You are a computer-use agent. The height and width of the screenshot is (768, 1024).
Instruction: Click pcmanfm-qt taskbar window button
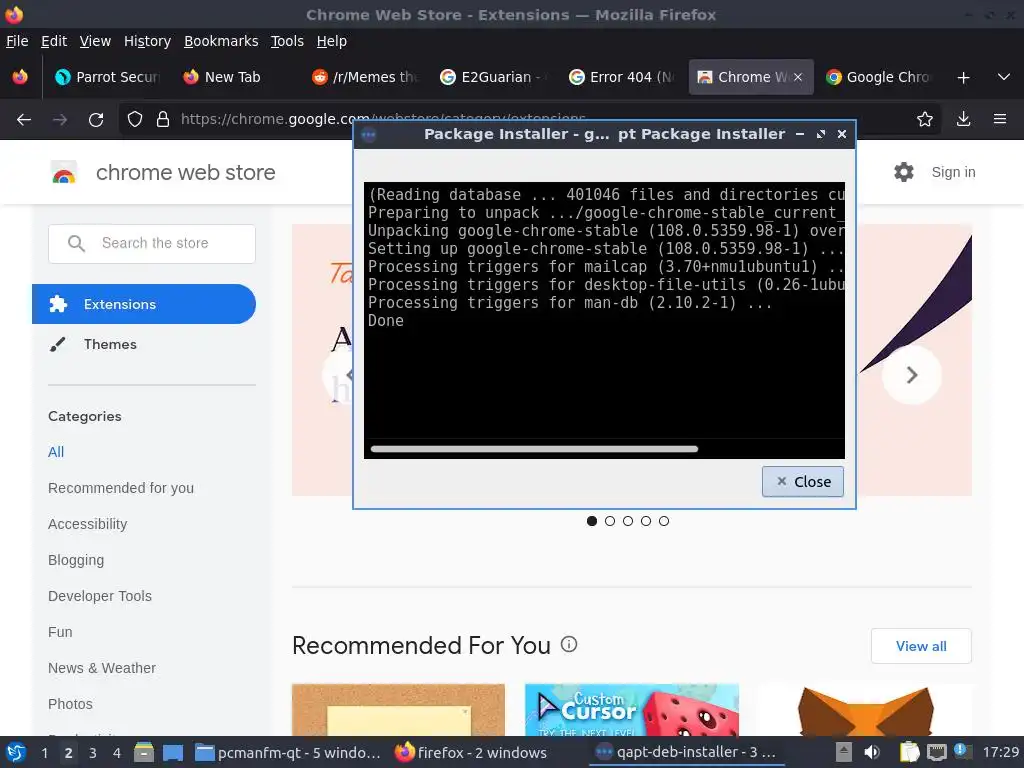pyautogui.click(x=289, y=752)
